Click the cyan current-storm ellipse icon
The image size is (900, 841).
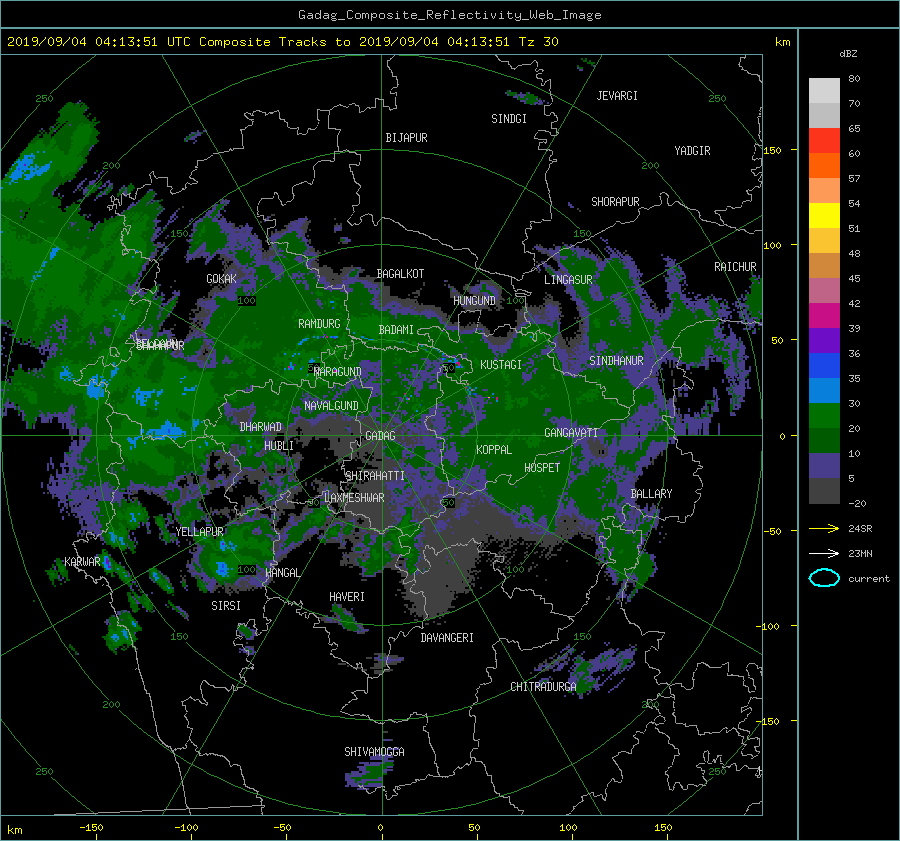[824, 578]
